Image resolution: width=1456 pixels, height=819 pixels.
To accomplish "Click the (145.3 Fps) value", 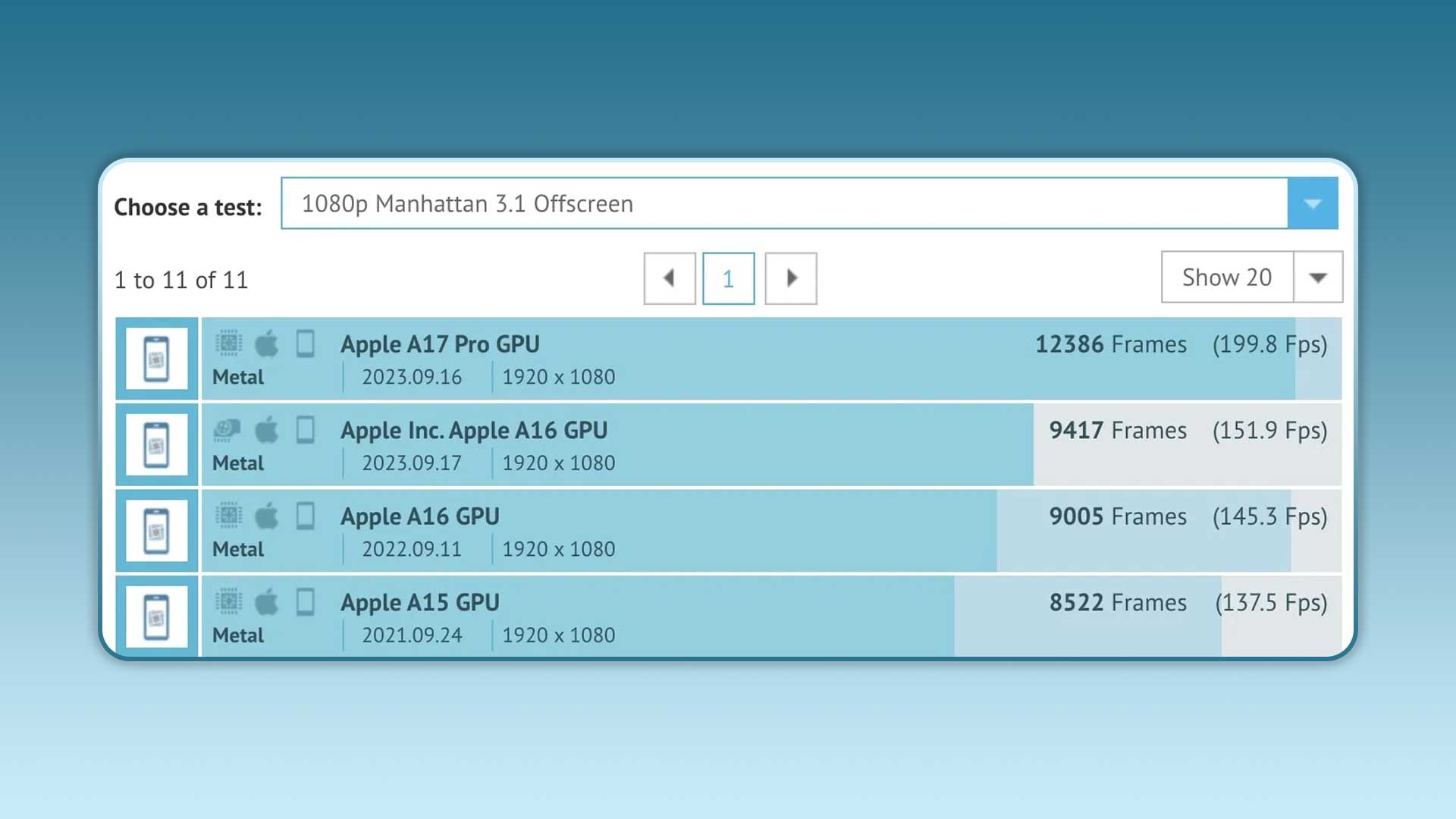I will 1270,517.
